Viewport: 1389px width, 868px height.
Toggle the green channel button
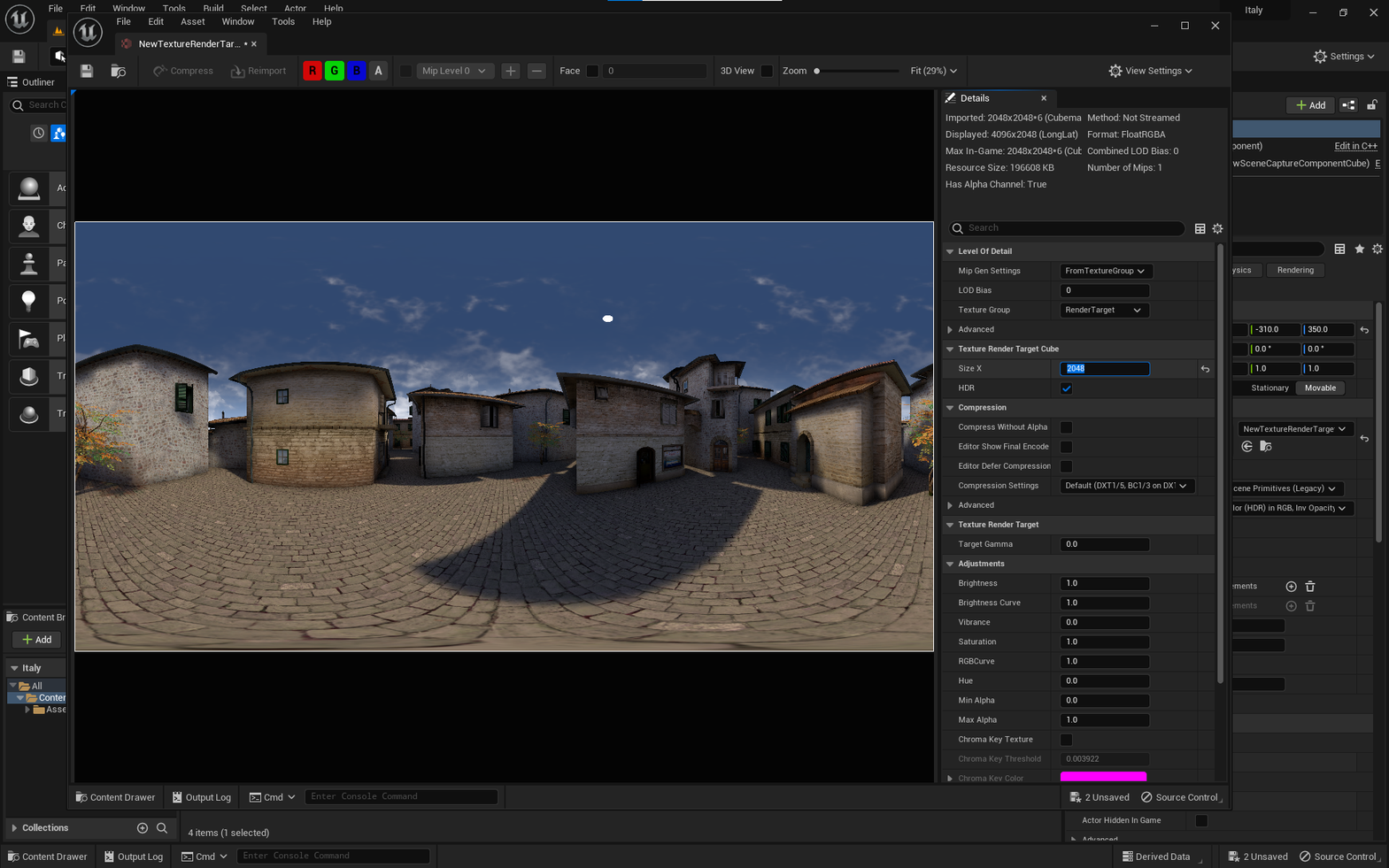[334, 71]
